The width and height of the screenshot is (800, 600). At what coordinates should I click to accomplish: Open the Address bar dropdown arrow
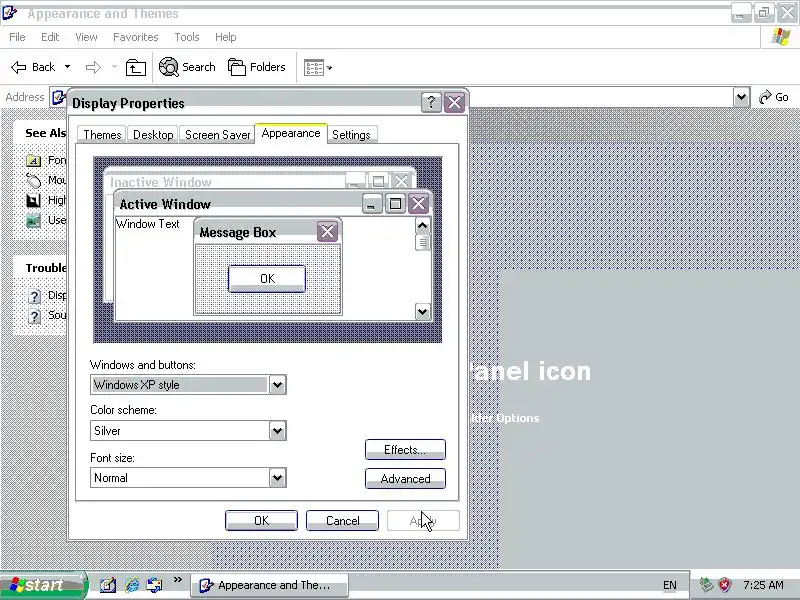click(x=741, y=97)
